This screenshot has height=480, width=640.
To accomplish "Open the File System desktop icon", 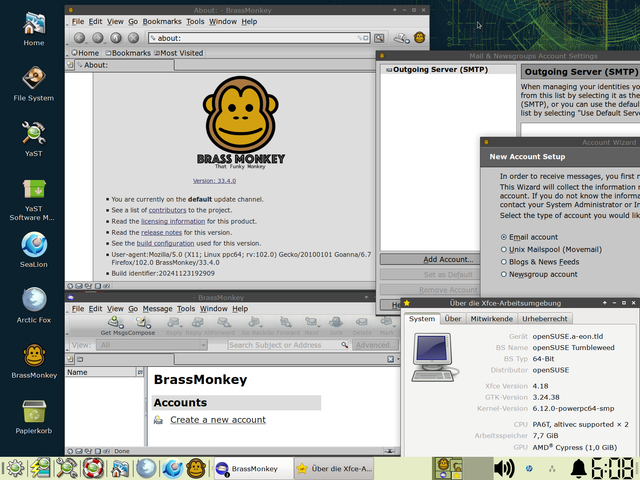I will [34, 83].
